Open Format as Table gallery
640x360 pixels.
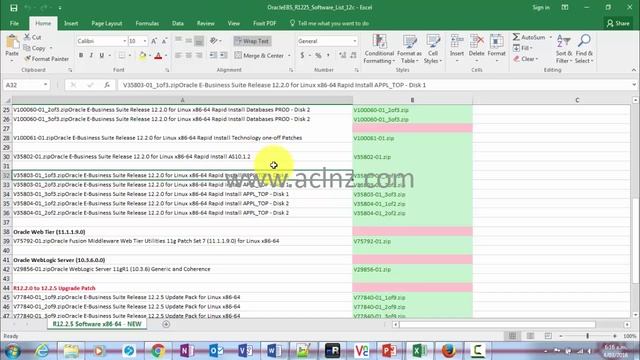tap(409, 49)
